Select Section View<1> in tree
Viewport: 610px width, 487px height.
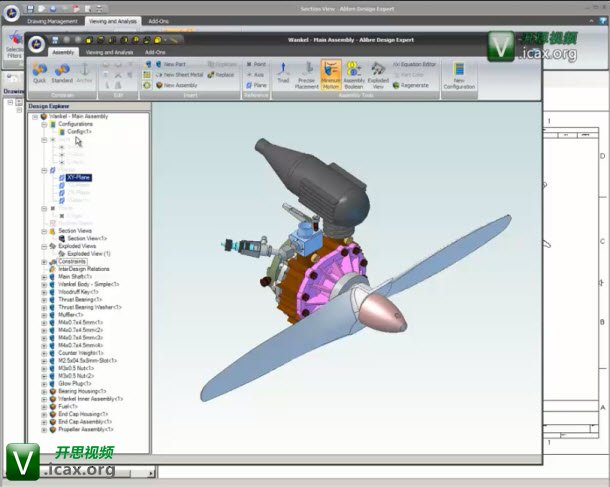pos(87,238)
